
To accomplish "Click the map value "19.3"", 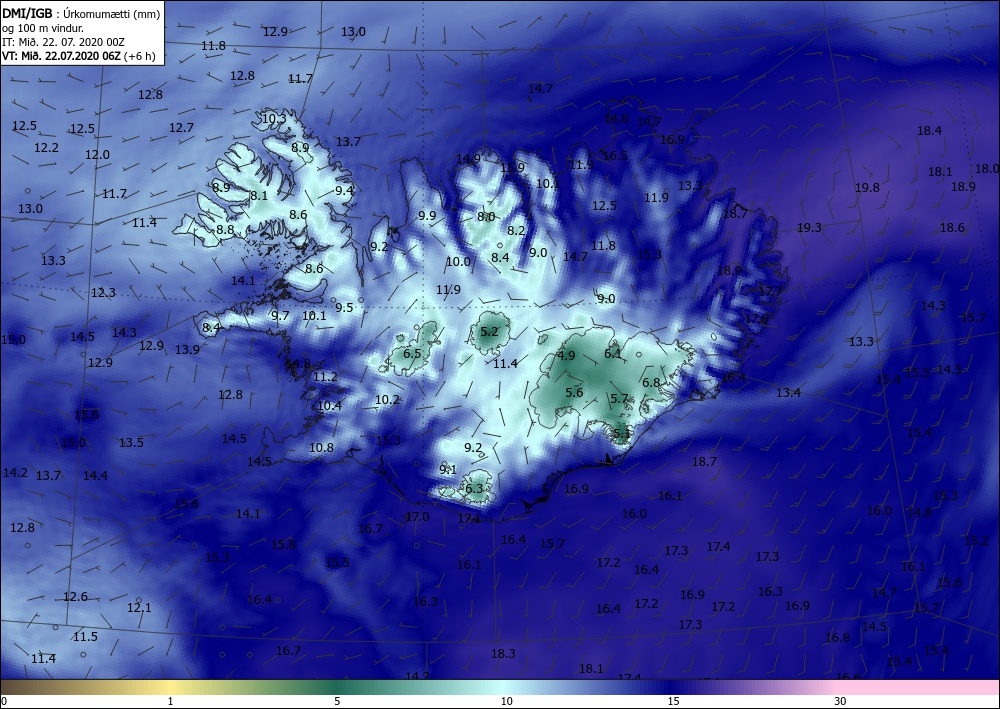I will click(809, 228).
